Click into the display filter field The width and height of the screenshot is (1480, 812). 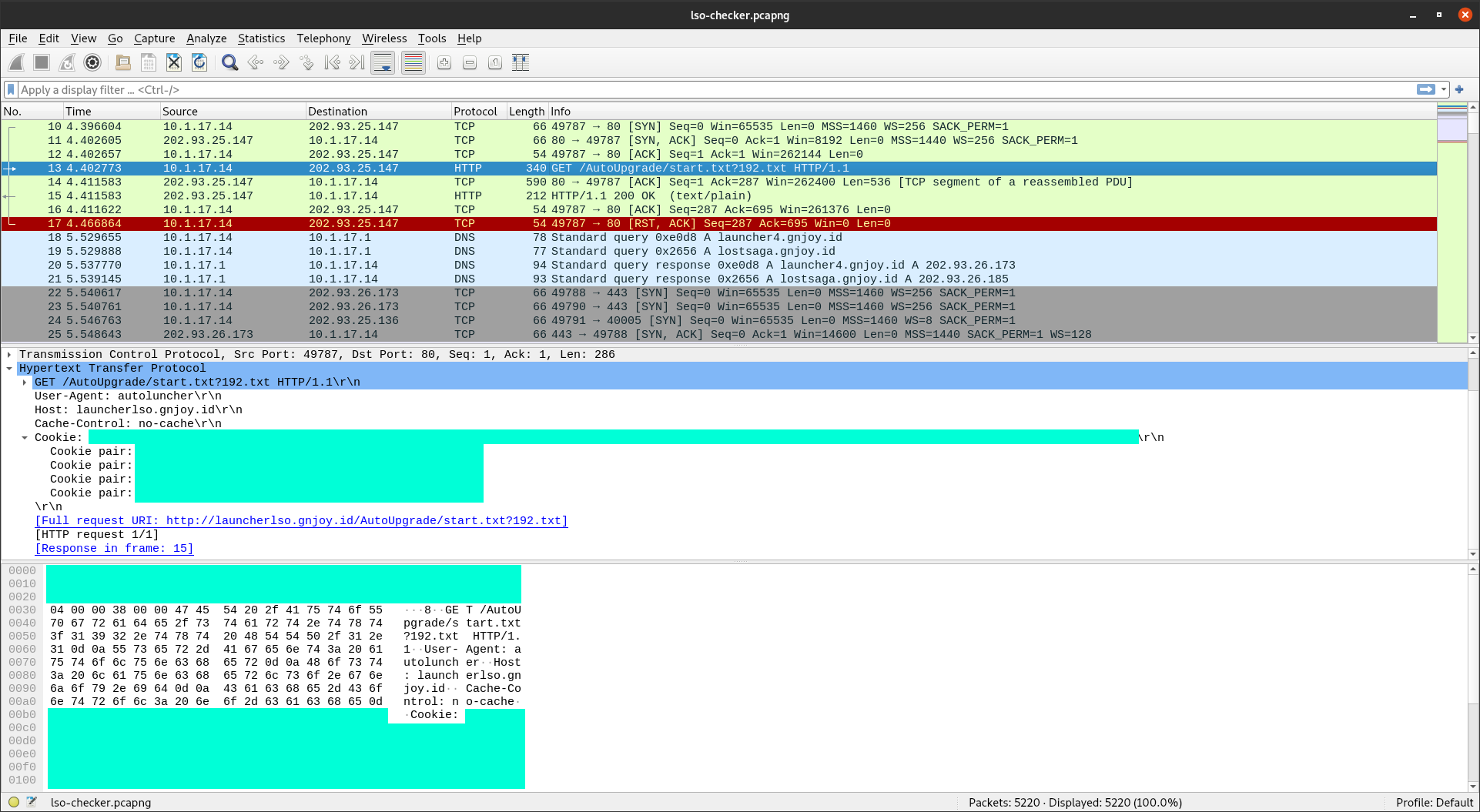pyautogui.click(x=716, y=90)
